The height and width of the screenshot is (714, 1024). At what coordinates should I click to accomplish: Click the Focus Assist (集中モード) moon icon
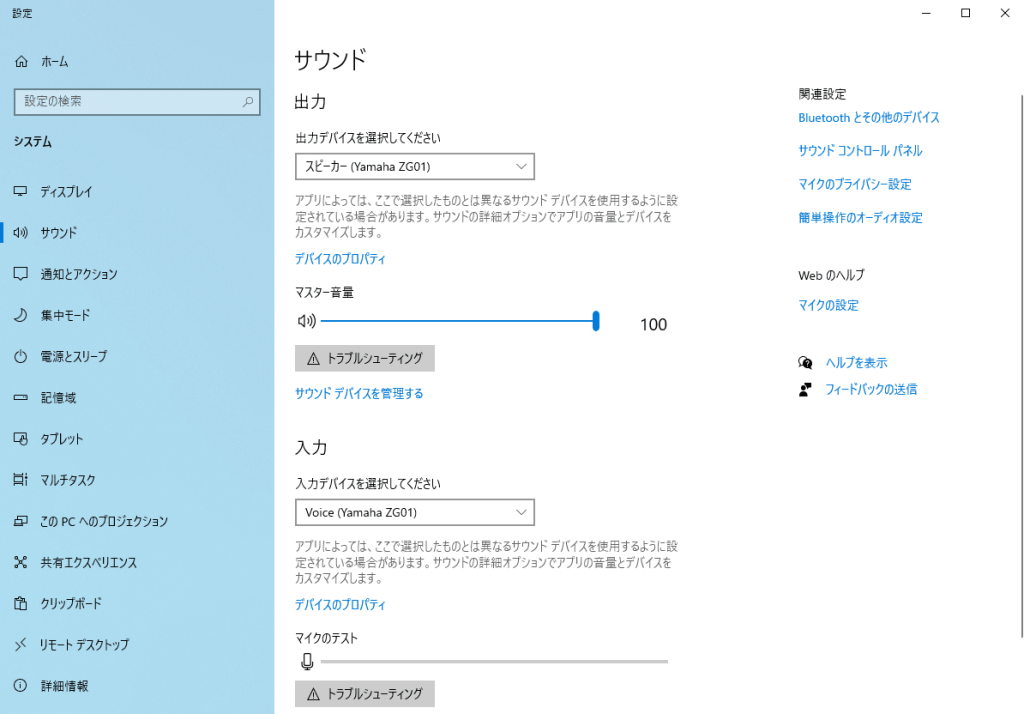point(21,315)
